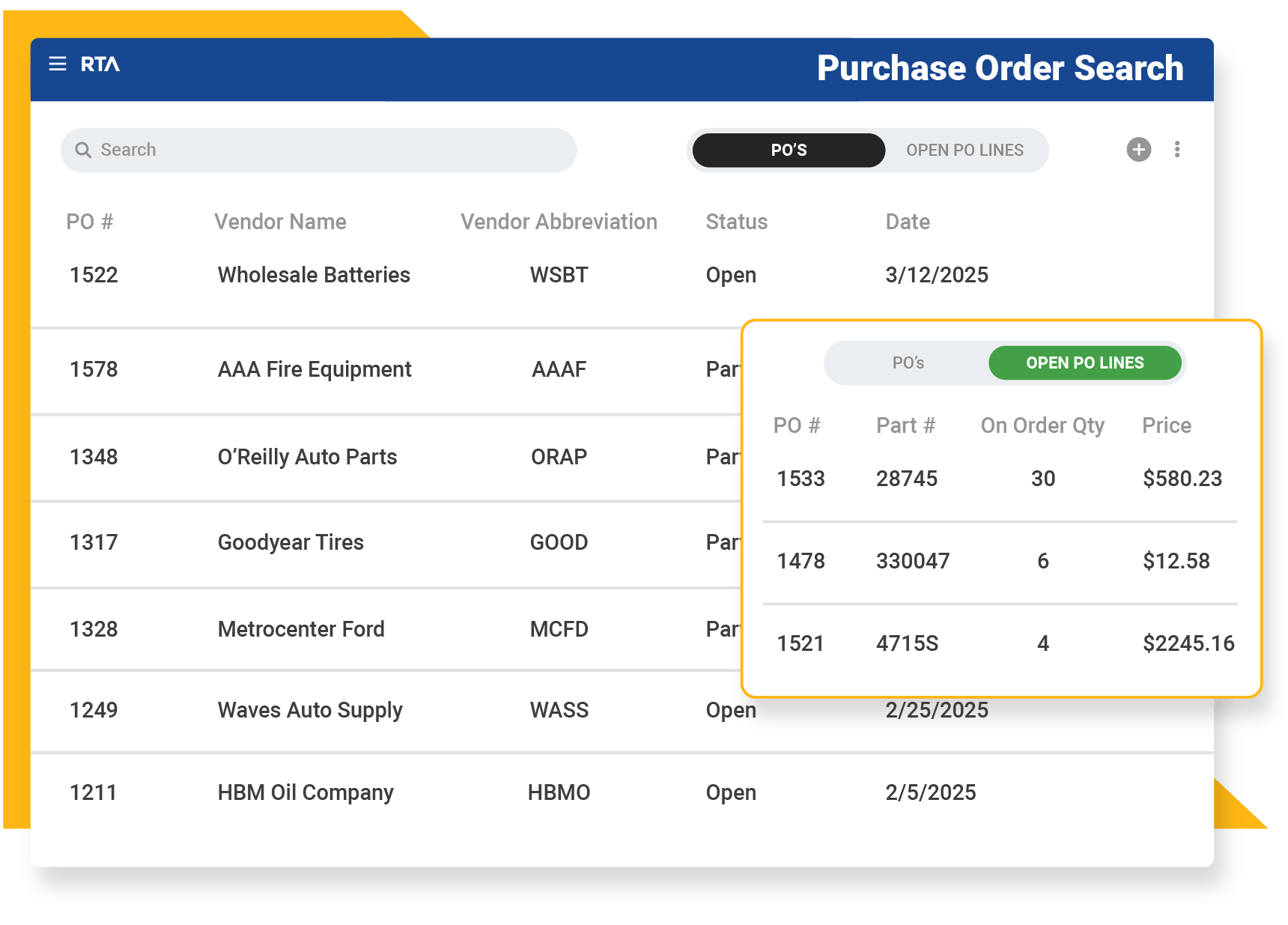The image size is (1288, 925).
Task: Open PO number 1578
Action: click(x=94, y=369)
